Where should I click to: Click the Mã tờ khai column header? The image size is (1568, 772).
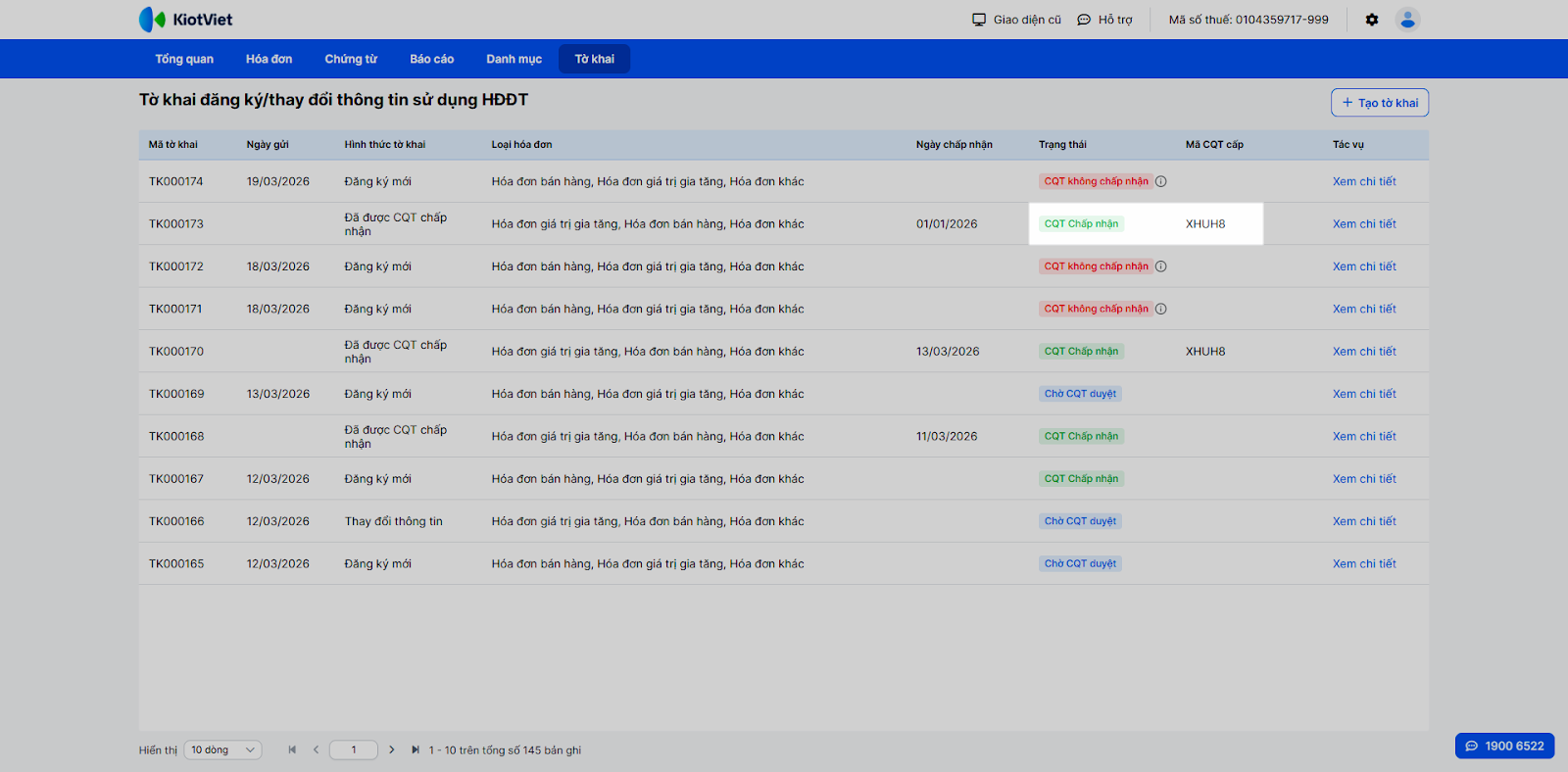click(173, 145)
